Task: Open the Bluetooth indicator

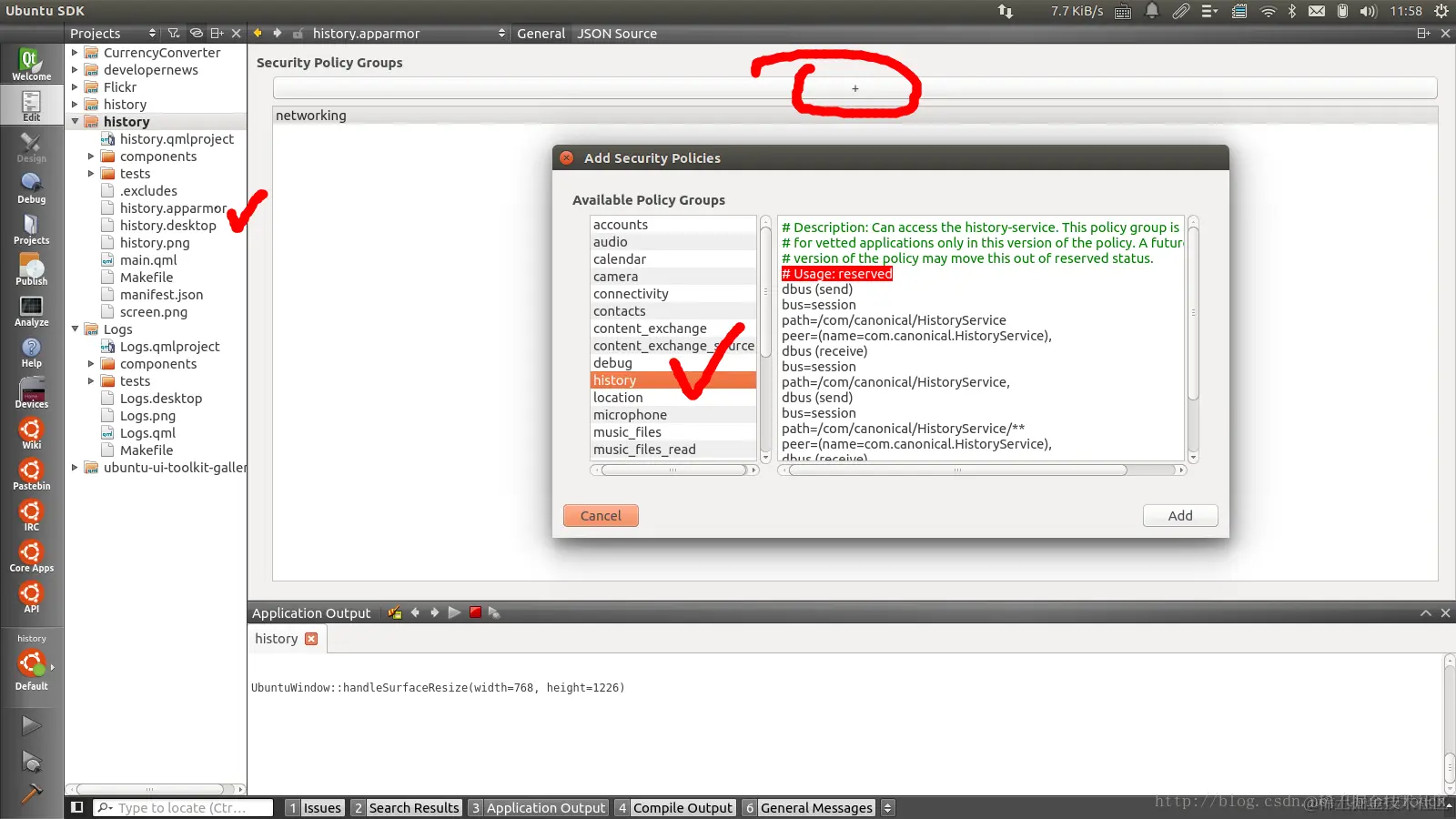Action: click(x=1292, y=11)
